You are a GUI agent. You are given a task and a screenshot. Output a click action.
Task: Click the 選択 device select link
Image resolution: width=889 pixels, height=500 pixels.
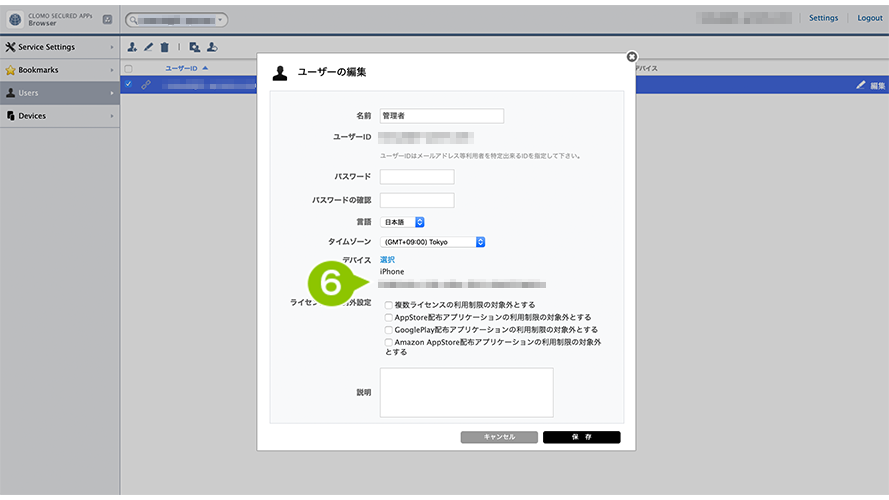coord(387,260)
